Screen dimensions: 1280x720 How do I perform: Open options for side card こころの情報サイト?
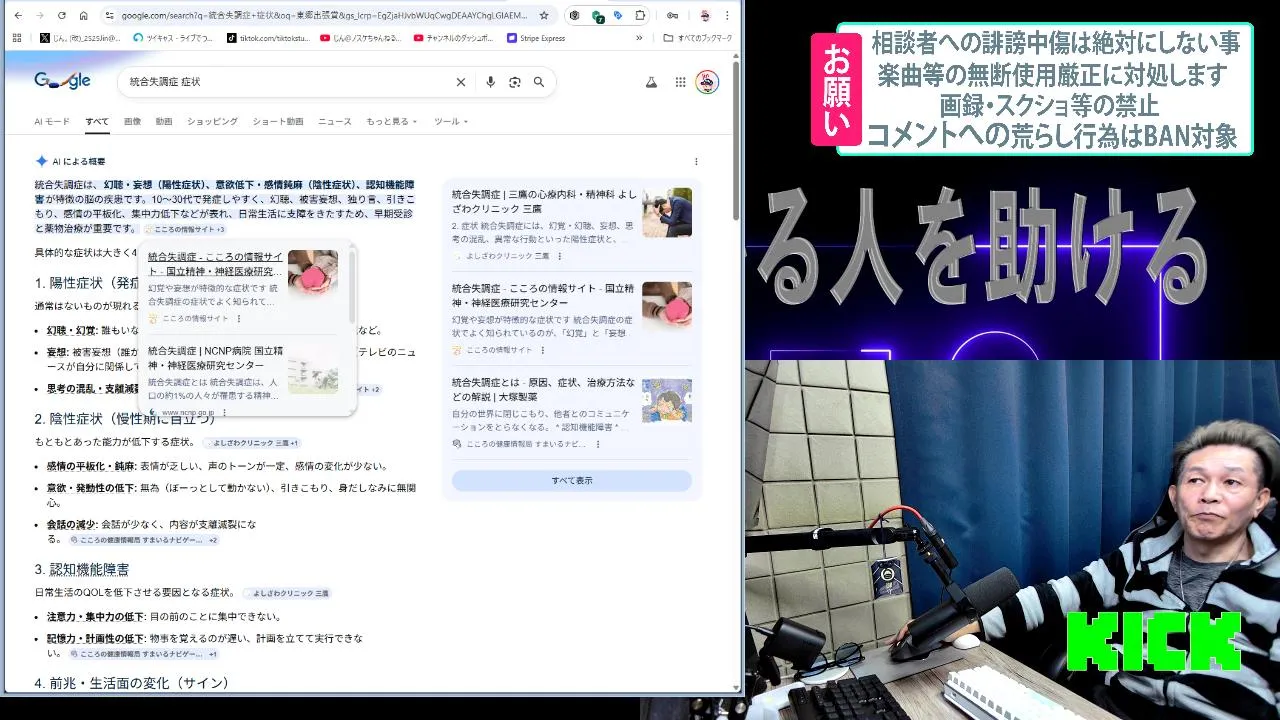pyautogui.click(x=543, y=350)
